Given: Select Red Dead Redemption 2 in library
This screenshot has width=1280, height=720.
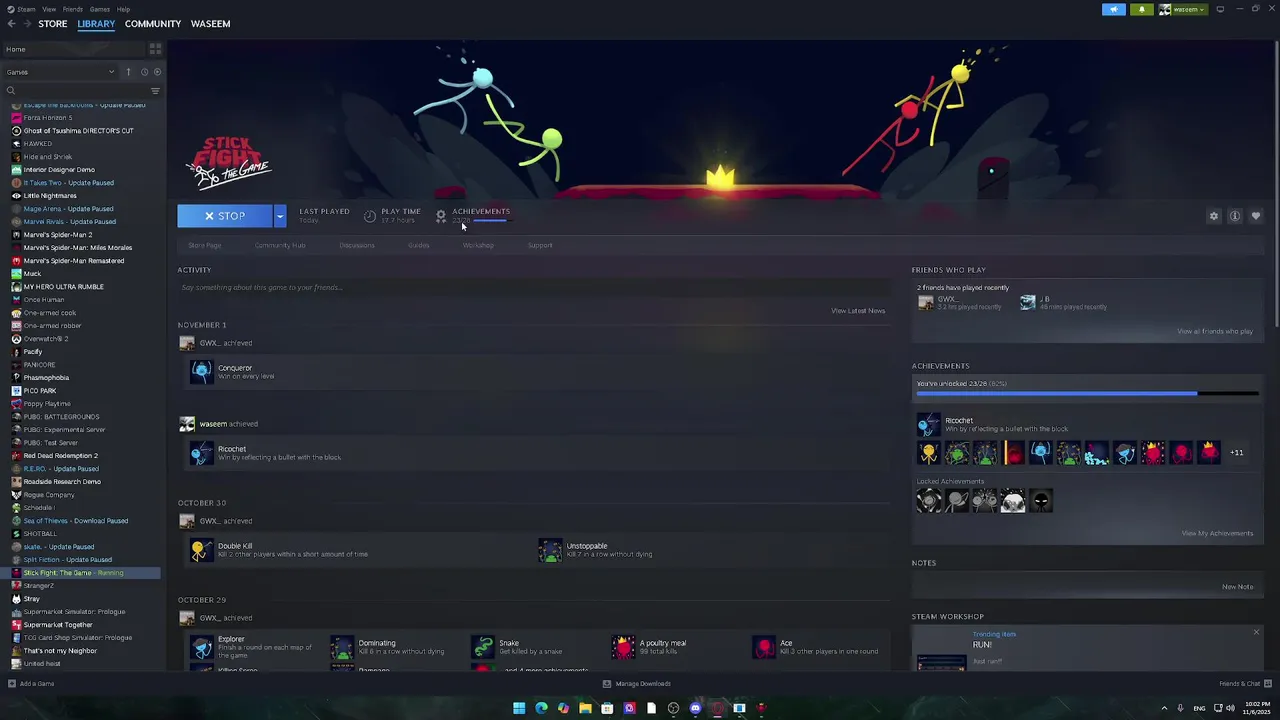Looking at the screenshot, I should [60, 456].
